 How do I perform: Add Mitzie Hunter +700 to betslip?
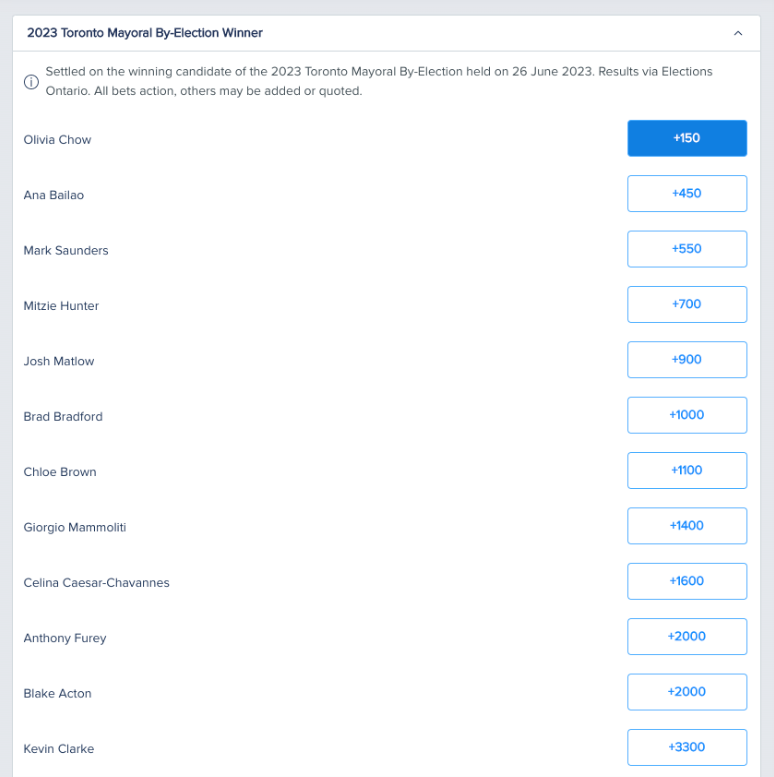687,304
